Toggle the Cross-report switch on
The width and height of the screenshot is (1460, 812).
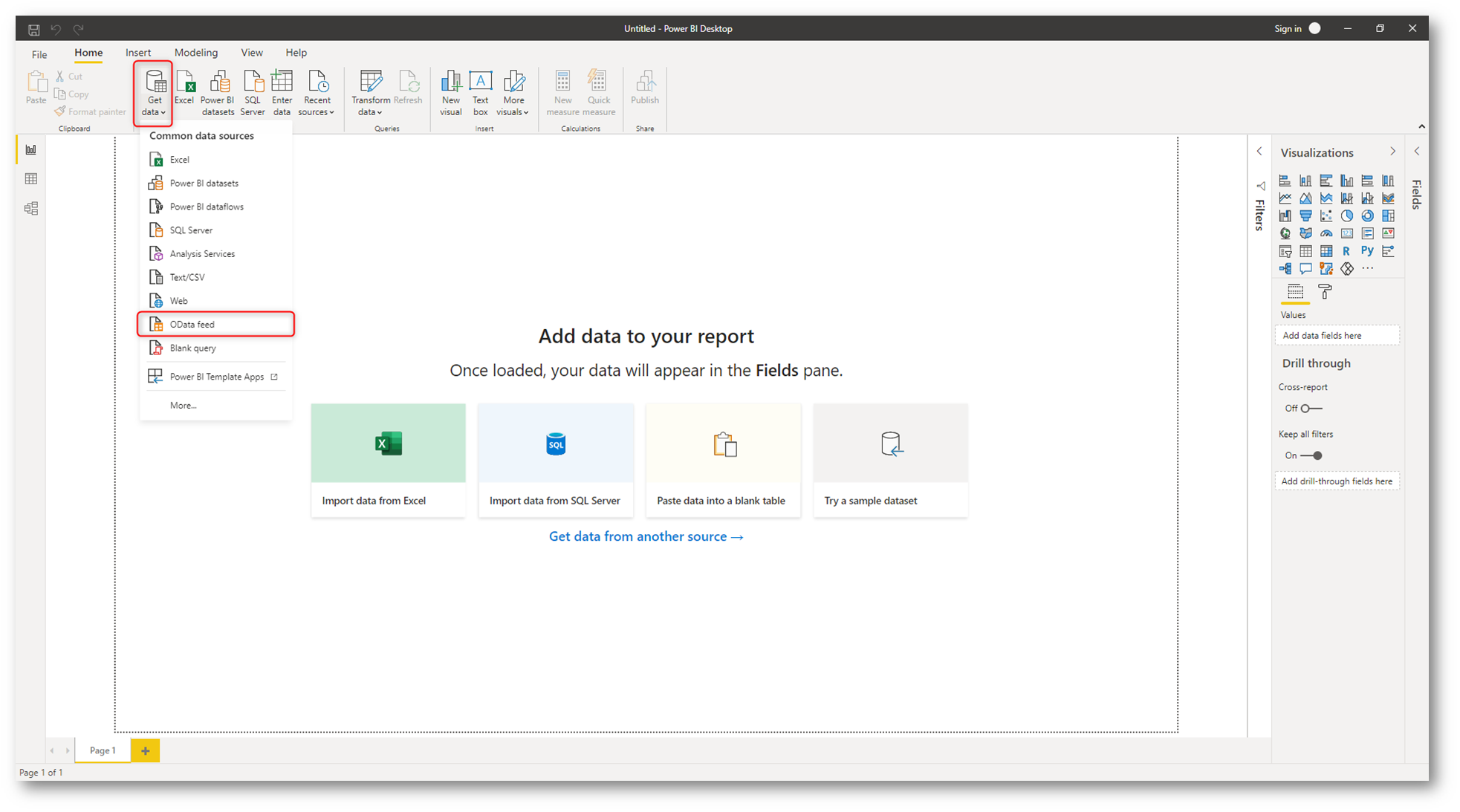[1311, 409]
